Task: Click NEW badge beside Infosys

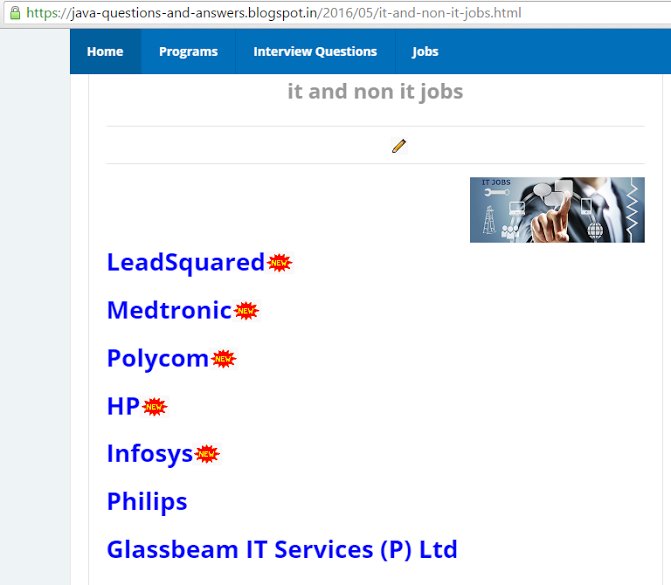Action: tap(207, 454)
